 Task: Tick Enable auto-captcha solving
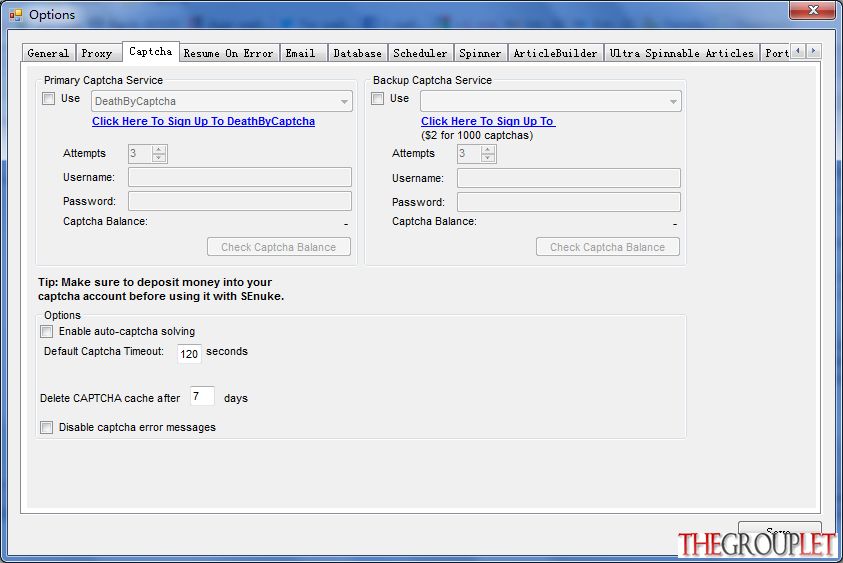coord(47,331)
